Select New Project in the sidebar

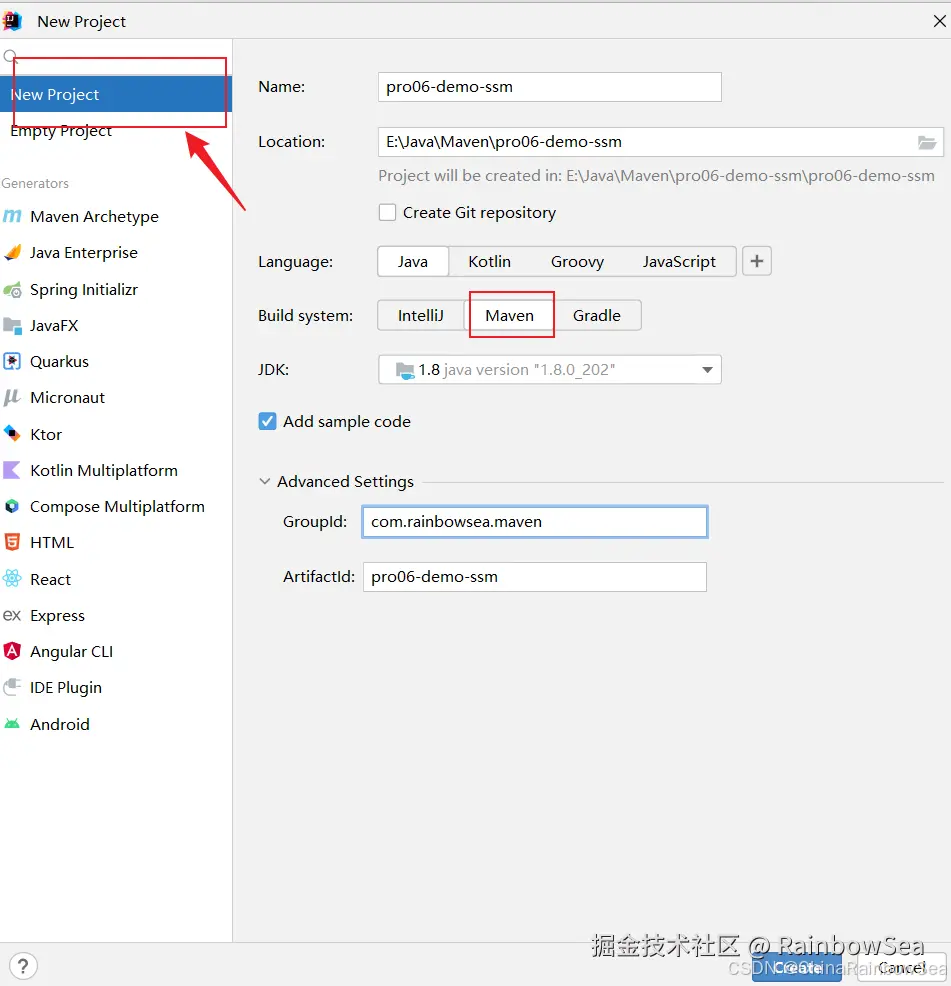(116, 94)
